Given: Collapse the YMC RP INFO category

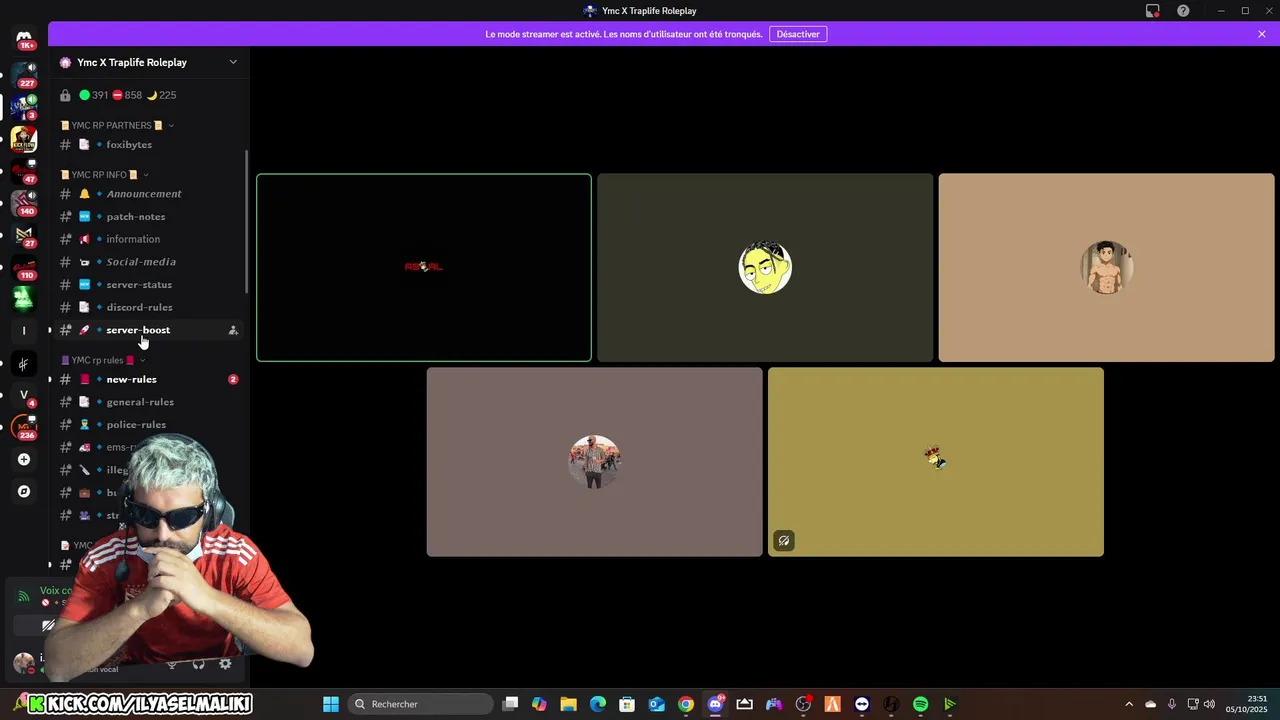Looking at the screenshot, I should coord(104,175).
